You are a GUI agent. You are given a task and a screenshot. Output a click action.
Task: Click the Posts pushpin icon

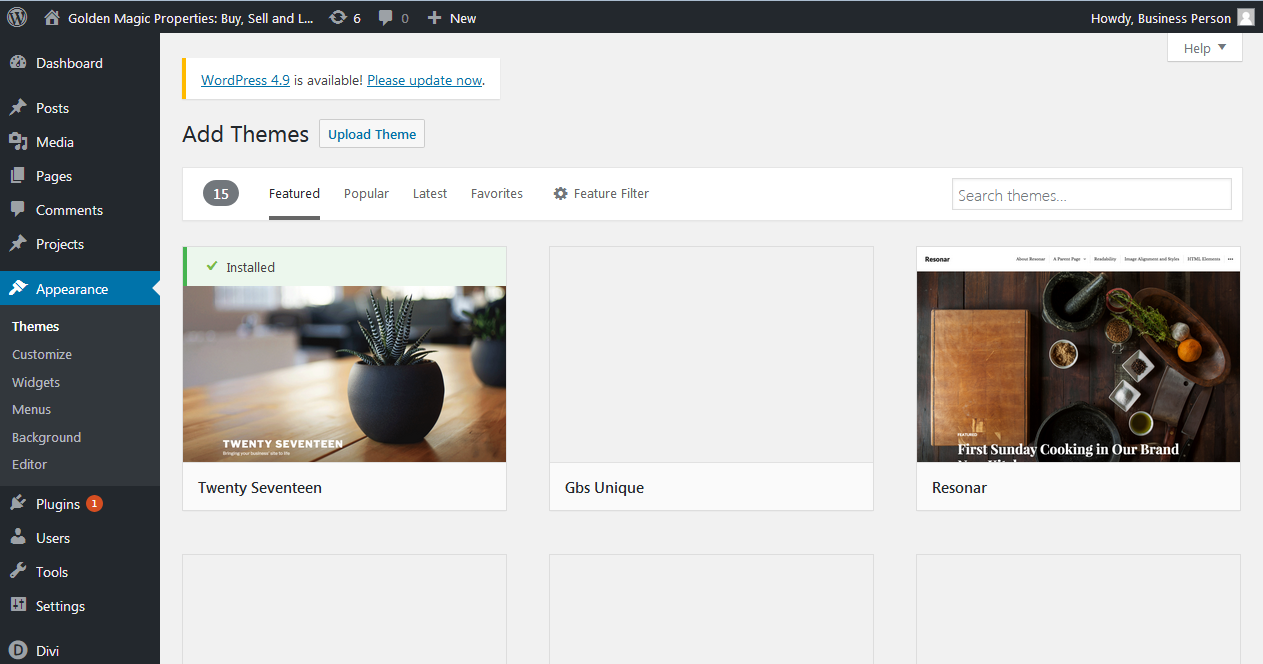(x=18, y=108)
